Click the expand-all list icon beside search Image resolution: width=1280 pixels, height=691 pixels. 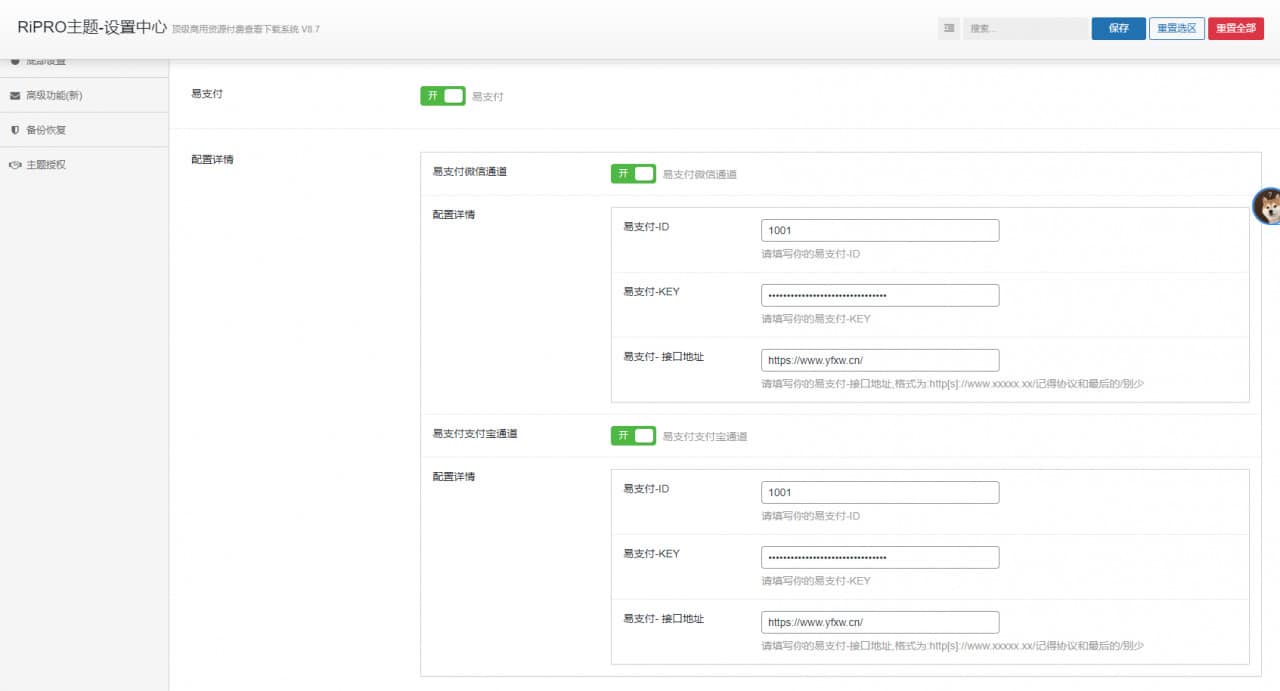pyautogui.click(x=948, y=28)
